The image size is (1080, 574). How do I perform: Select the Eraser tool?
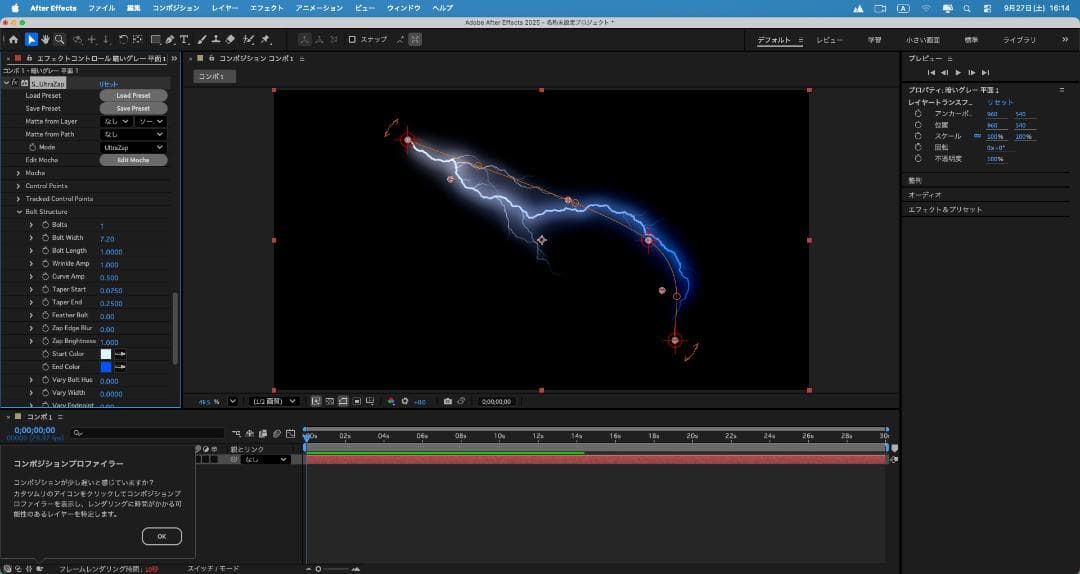click(x=231, y=40)
